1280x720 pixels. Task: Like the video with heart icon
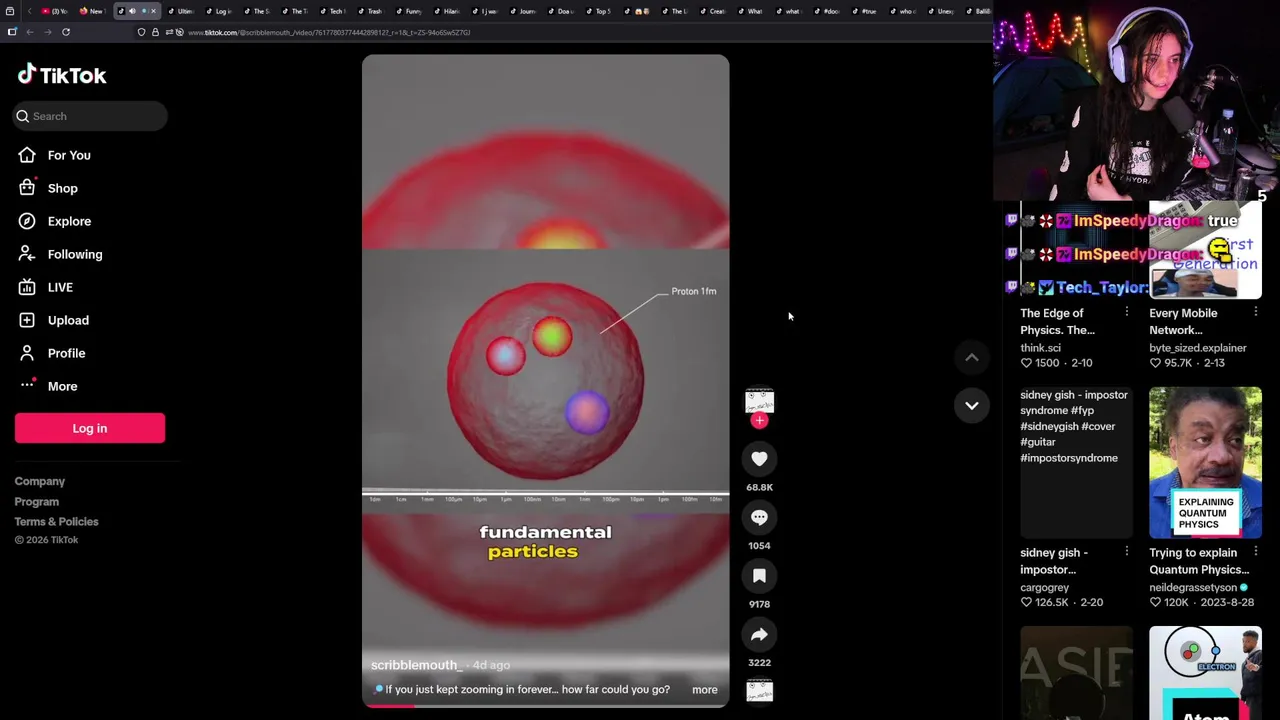tap(759, 459)
